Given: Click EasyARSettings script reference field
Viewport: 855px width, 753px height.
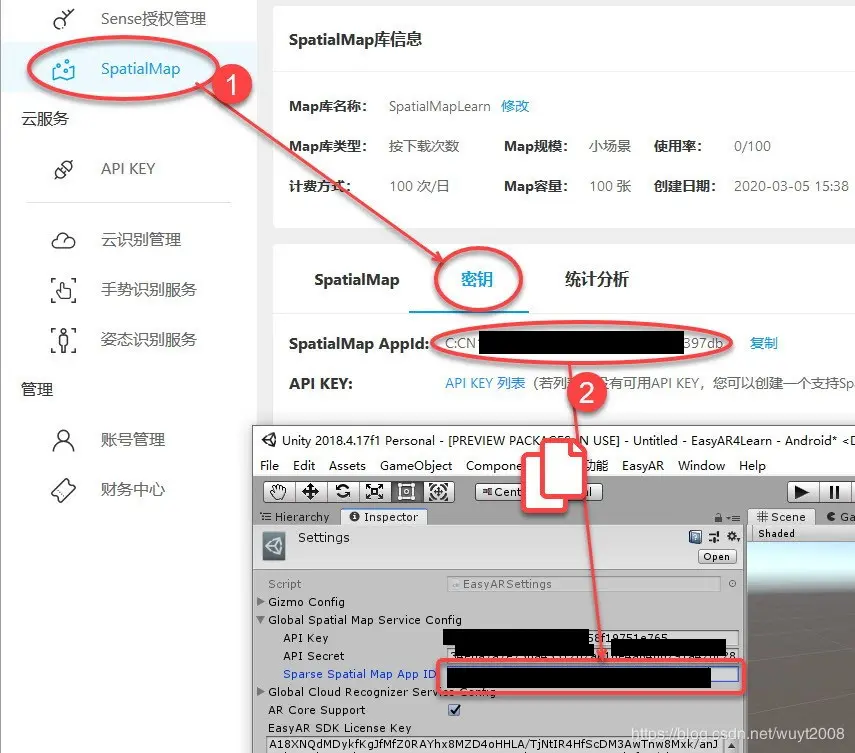Looking at the screenshot, I should [584, 584].
